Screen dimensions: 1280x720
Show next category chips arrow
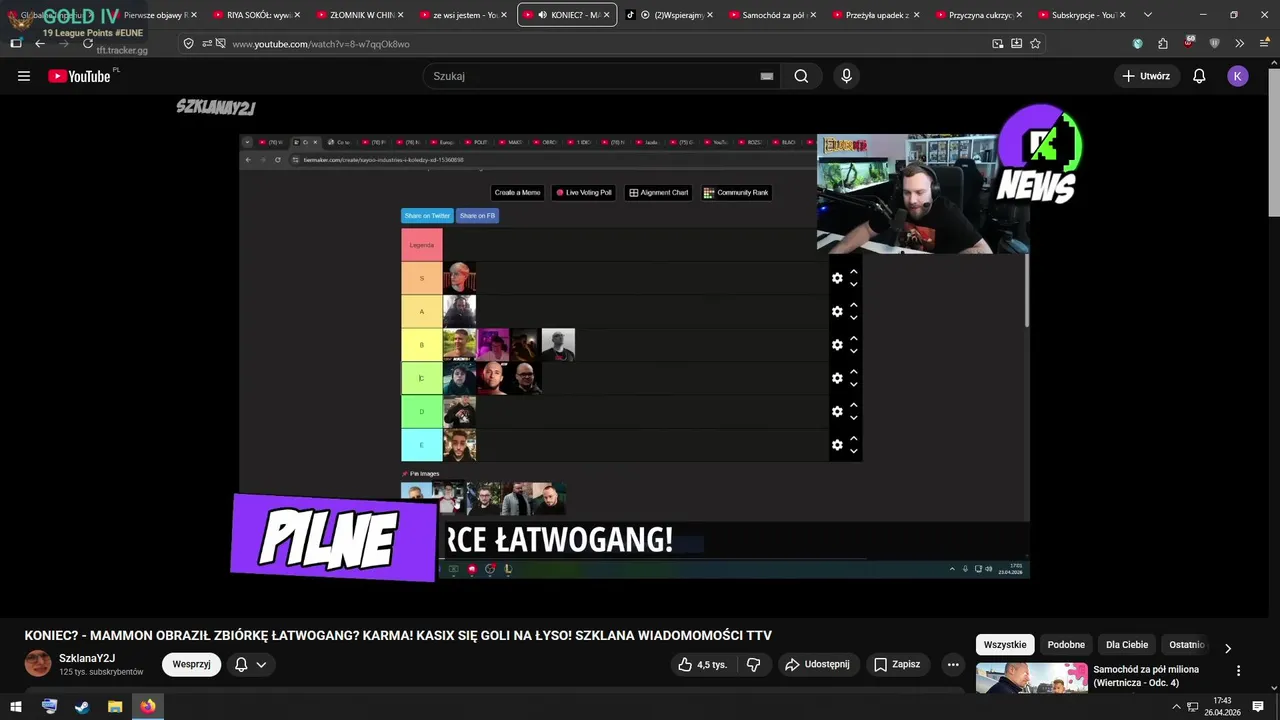click(1228, 648)
